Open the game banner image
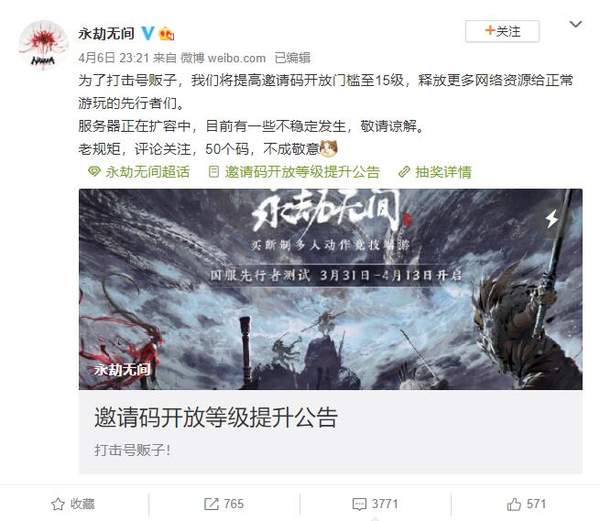Screen dimensions: 600x521 331,289
